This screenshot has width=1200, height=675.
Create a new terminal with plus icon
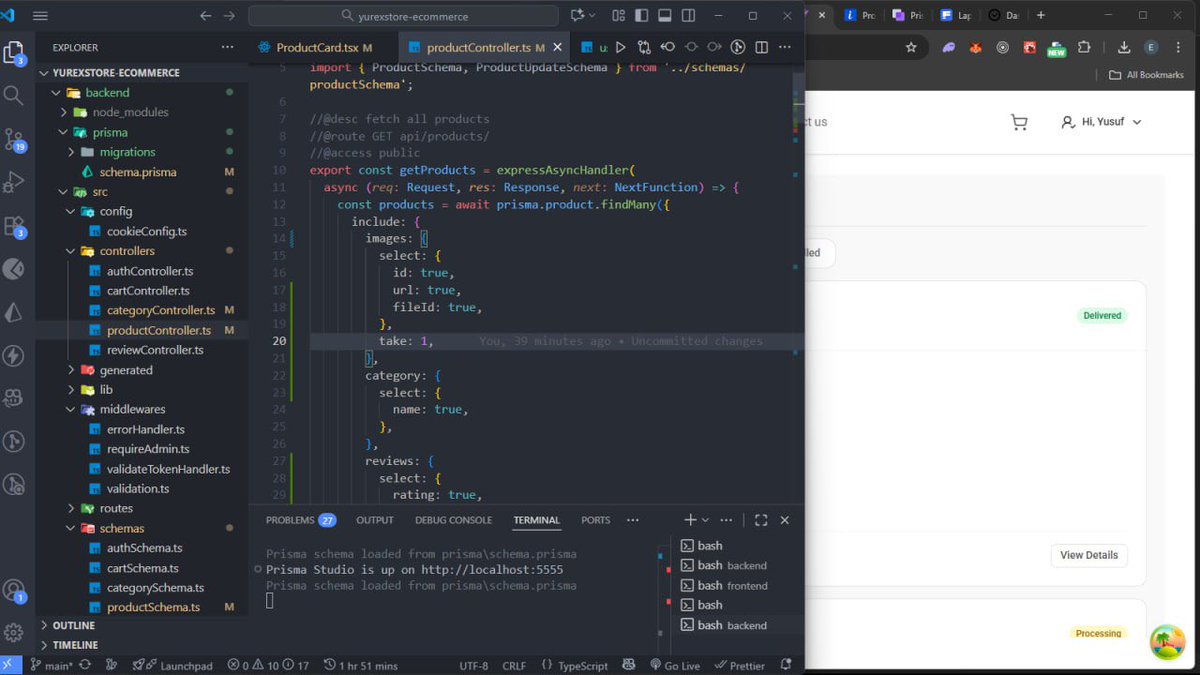tap(690, 520)
